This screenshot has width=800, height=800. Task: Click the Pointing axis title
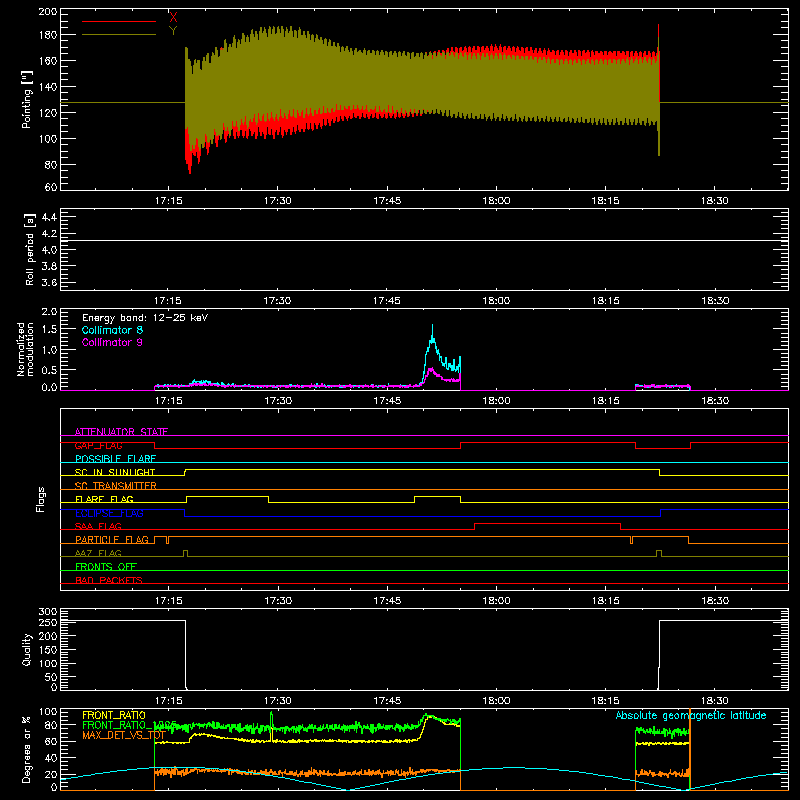(27, 100)
